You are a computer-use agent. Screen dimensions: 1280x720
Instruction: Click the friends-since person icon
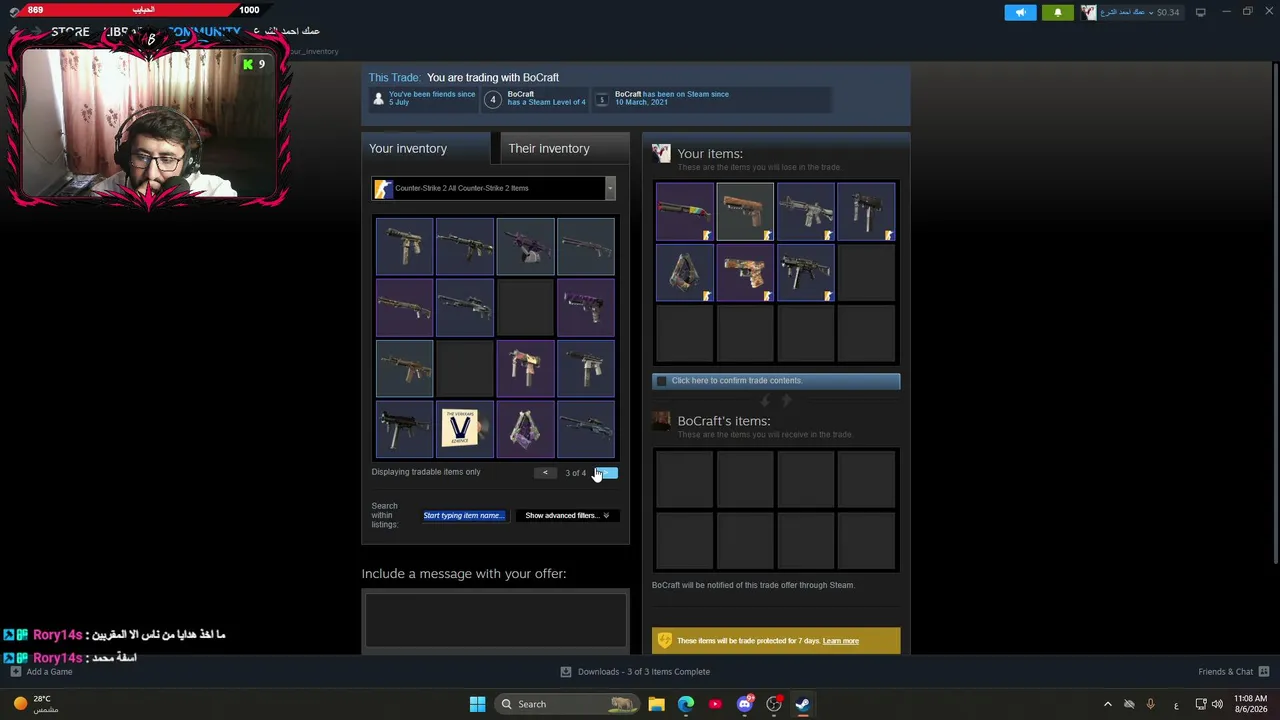378,99
